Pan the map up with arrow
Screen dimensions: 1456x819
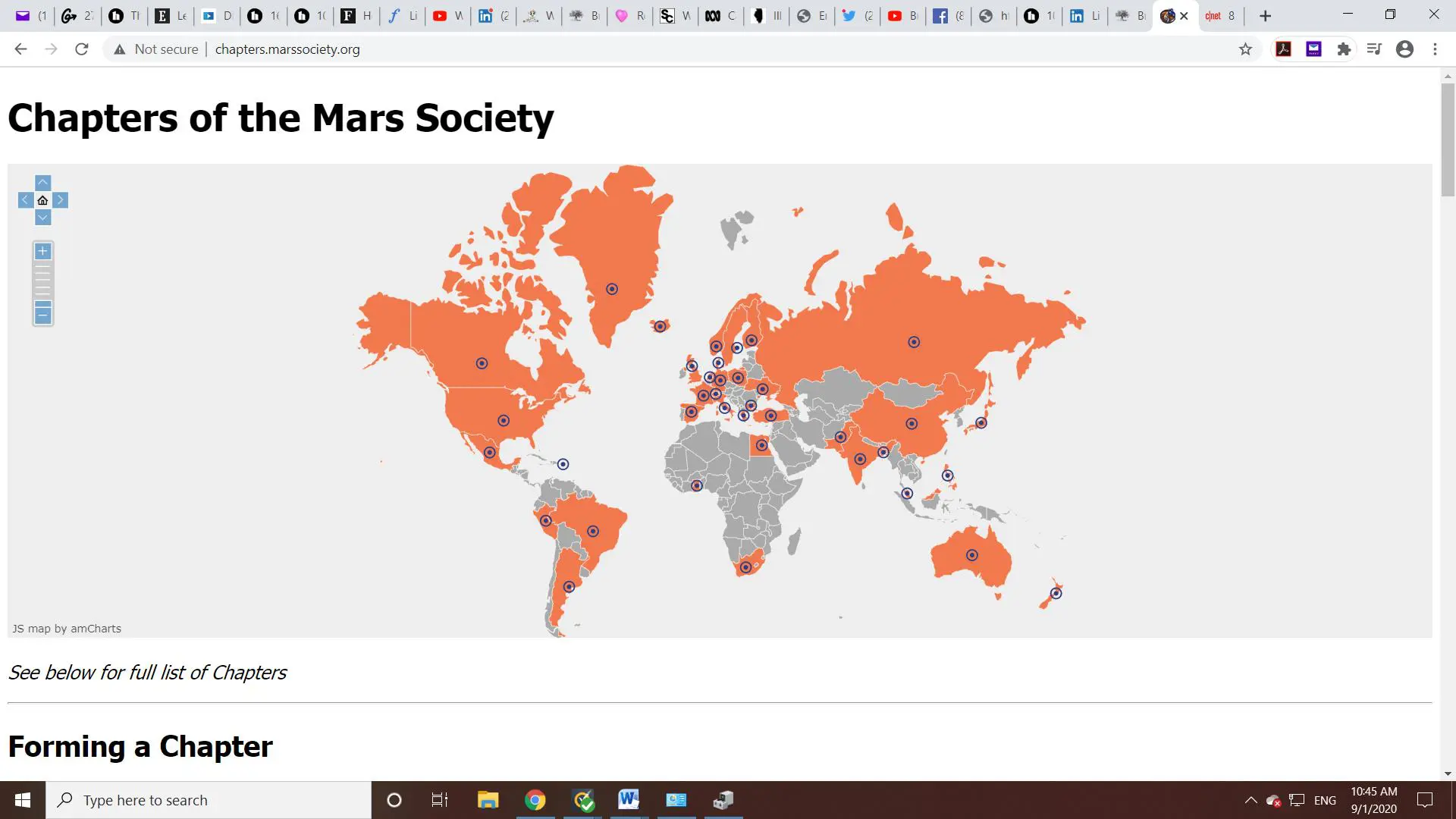pos(42,183)
